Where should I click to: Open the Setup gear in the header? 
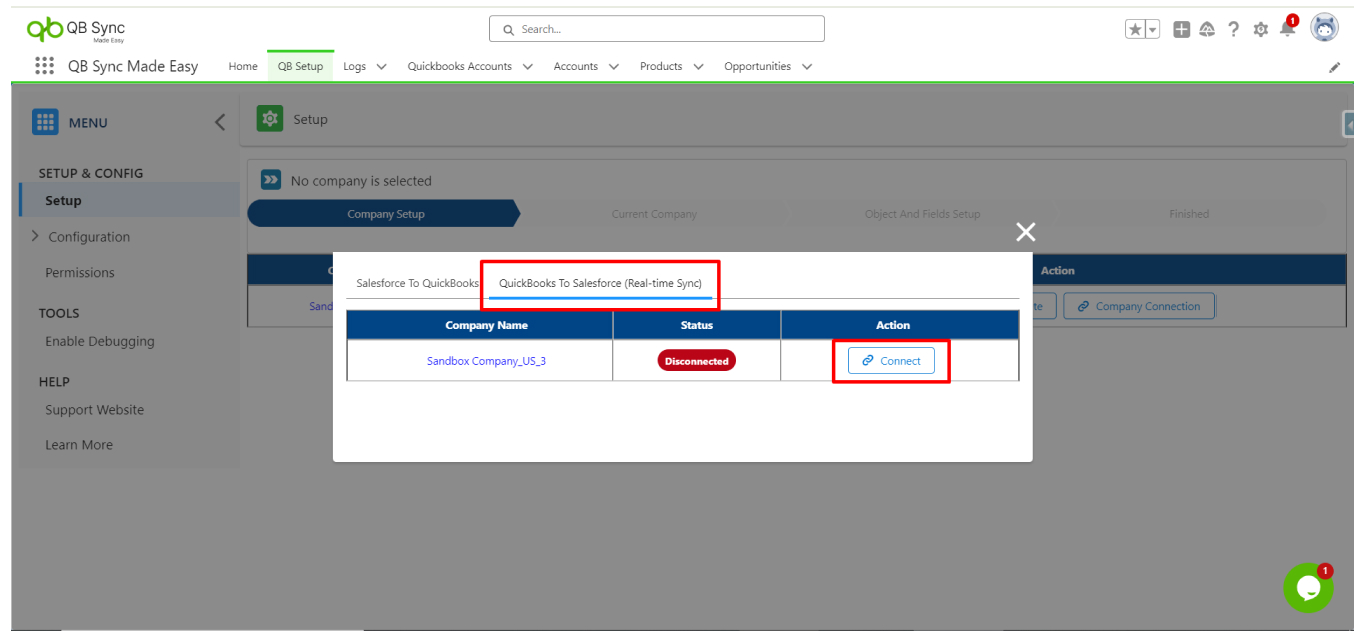click(1260, 30)
